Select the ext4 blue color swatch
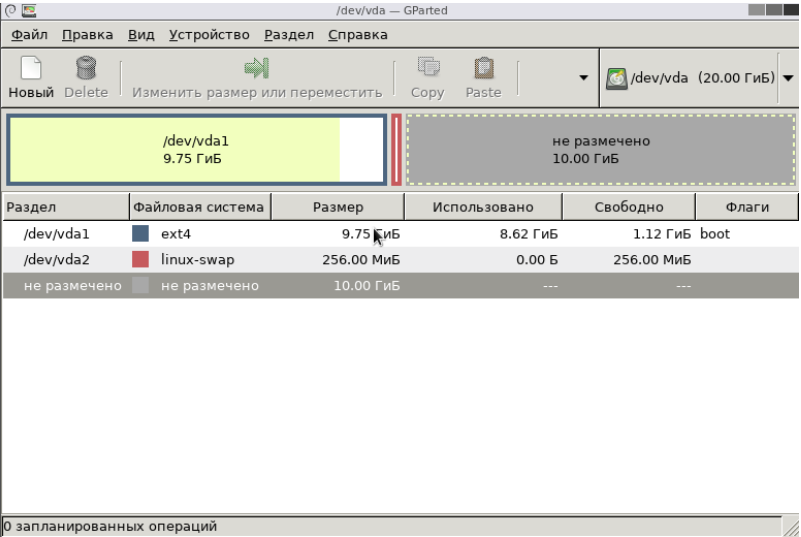The width and height of the screenshot is (801, 537). [x=140, y=234]
